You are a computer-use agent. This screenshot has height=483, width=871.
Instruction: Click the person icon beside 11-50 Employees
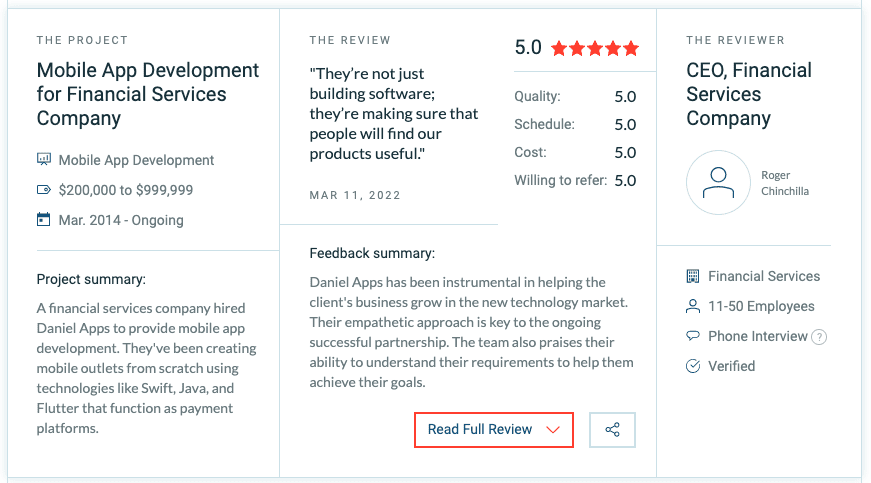pos(693,306)
